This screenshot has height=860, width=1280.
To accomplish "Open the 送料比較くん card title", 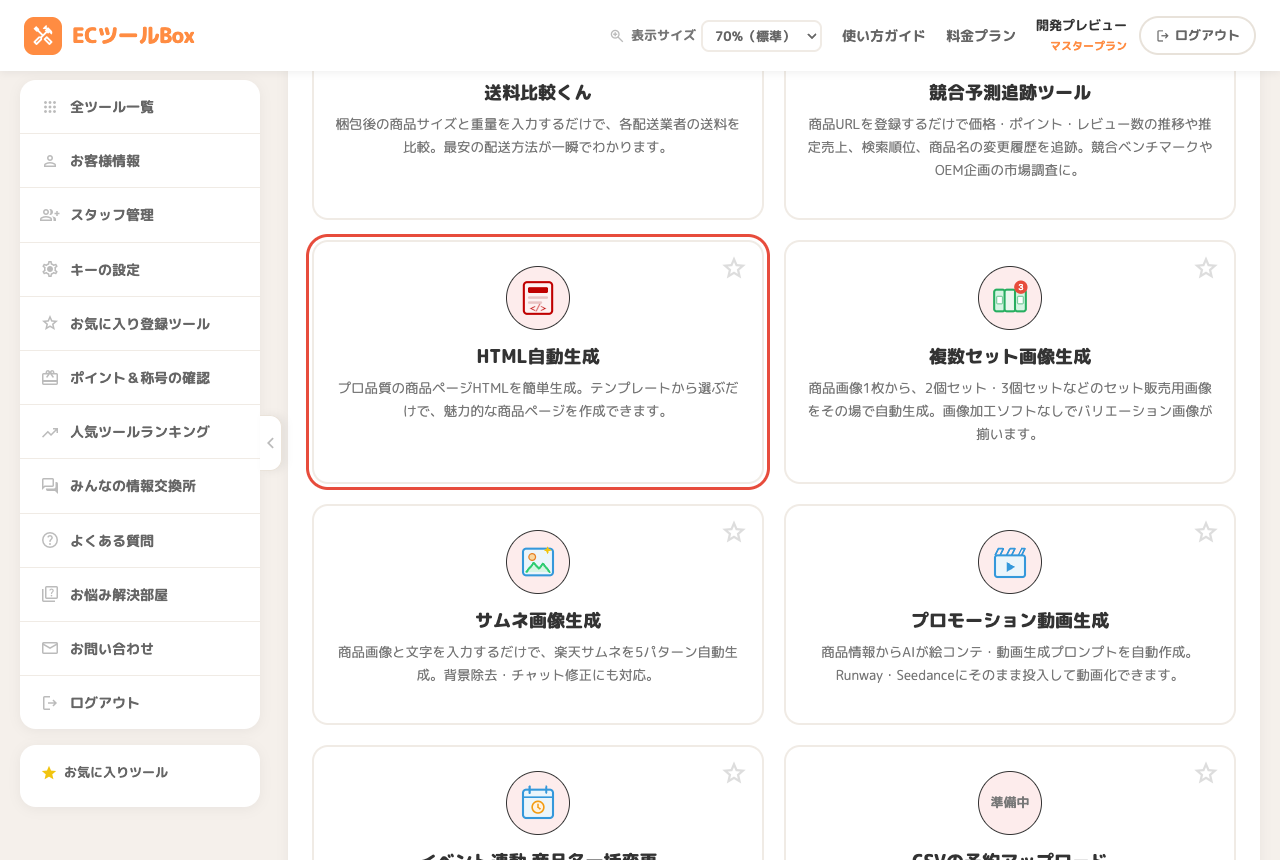I will pyautogui.click(x=538, y=93).
